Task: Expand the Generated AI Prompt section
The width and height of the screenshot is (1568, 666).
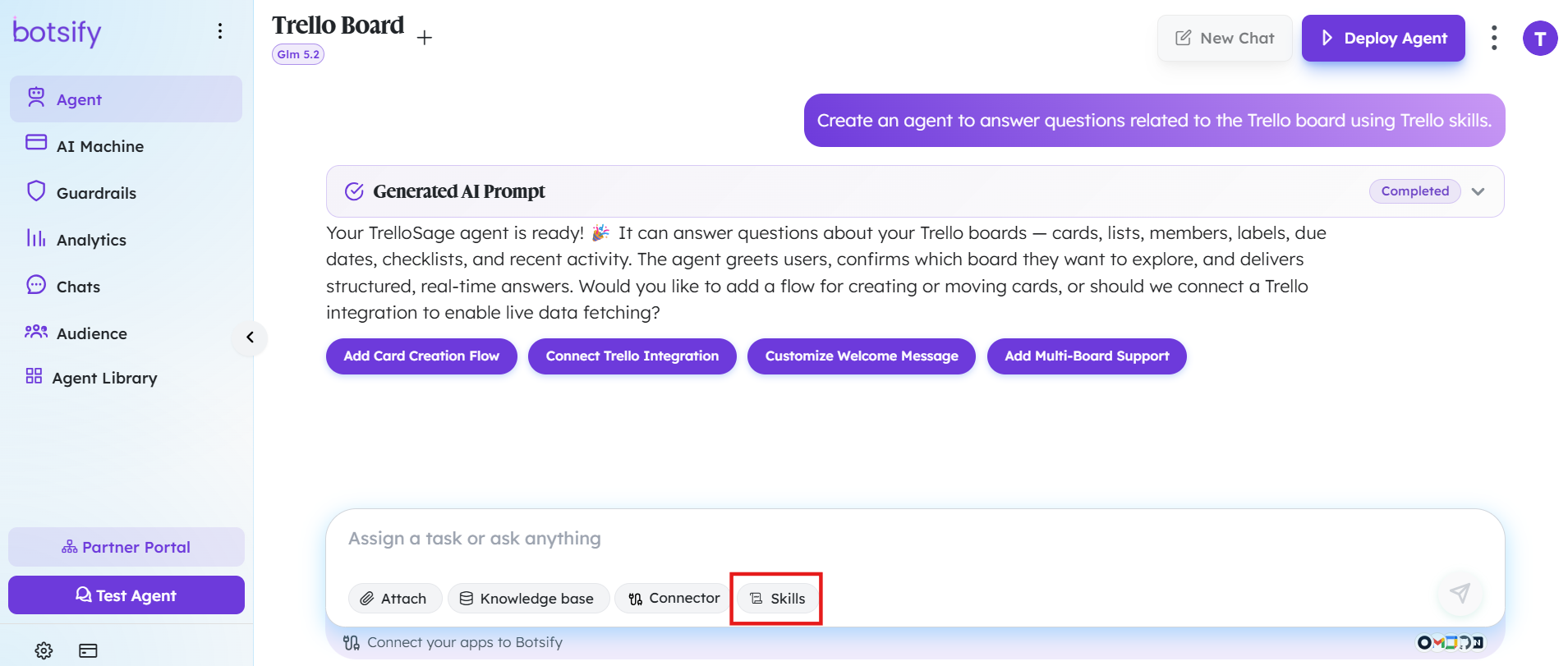Action: [x=1478, y=191]
